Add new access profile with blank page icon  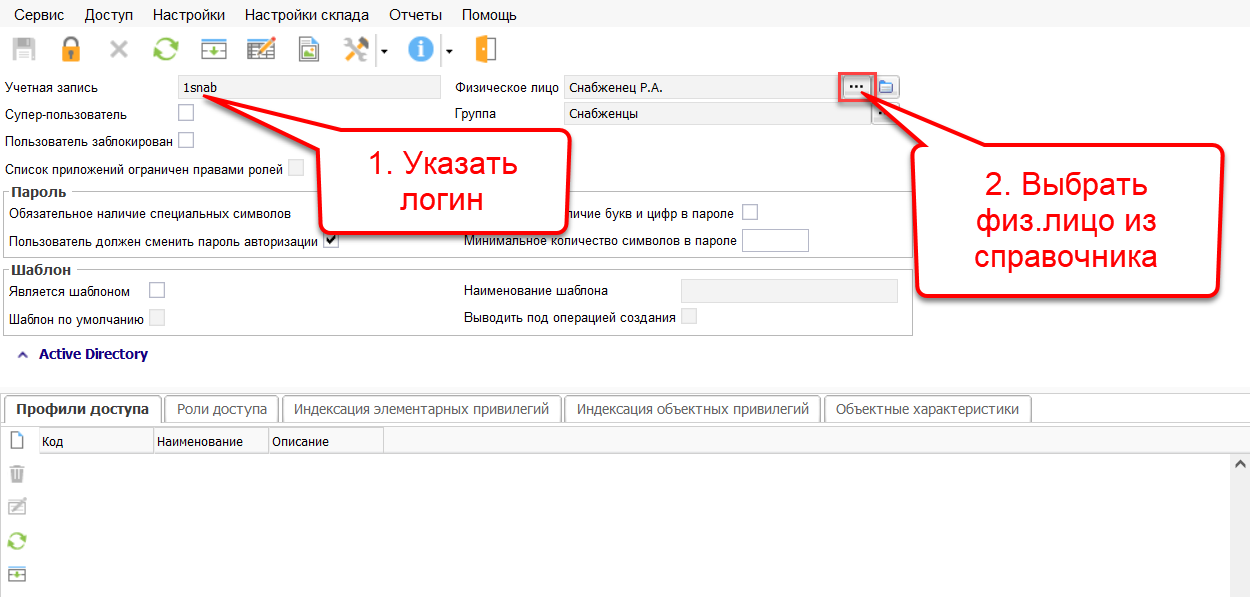(x=17, y=440)
